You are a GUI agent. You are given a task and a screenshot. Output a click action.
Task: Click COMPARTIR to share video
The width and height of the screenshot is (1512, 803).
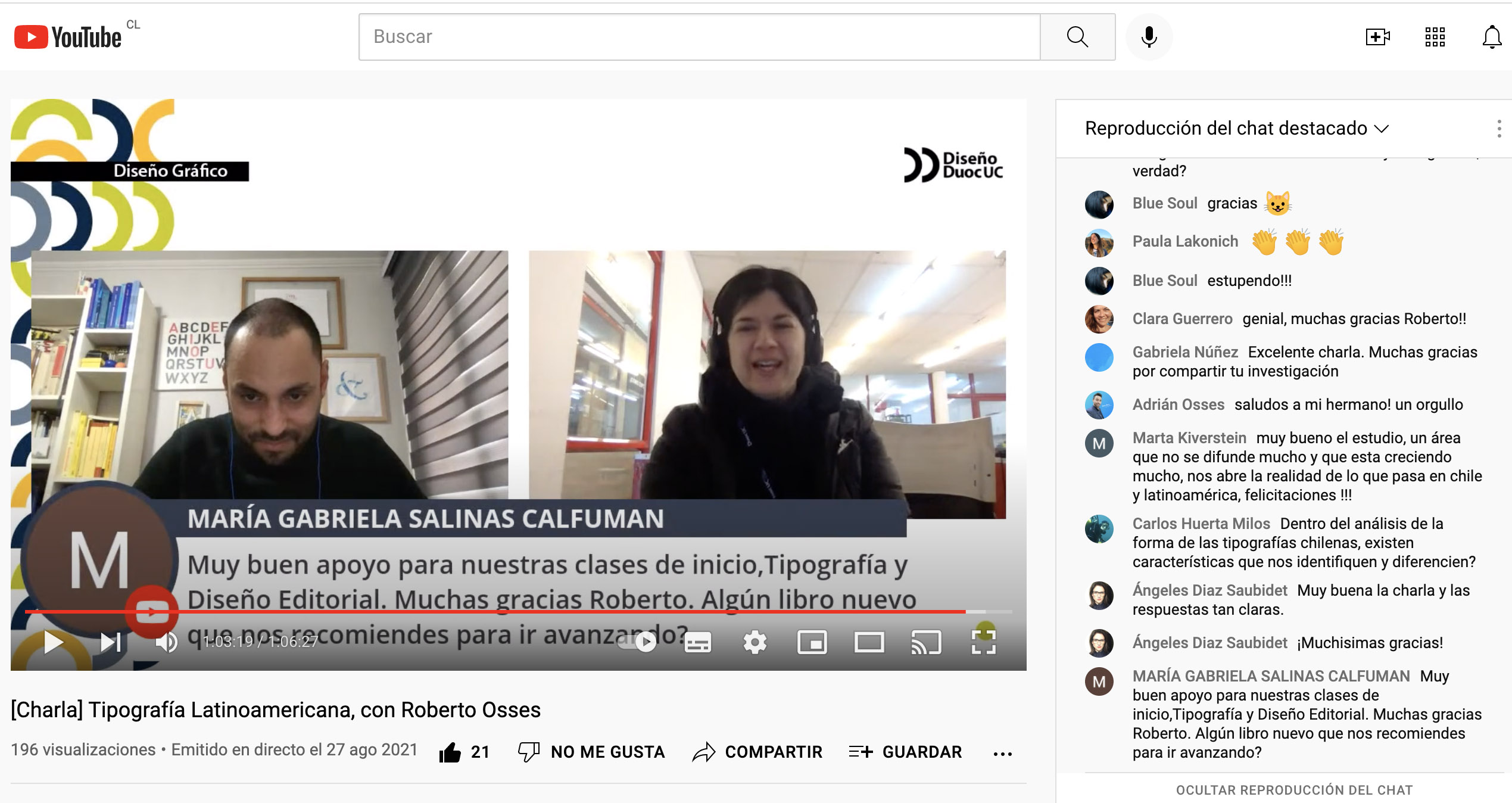pos(757,752)
